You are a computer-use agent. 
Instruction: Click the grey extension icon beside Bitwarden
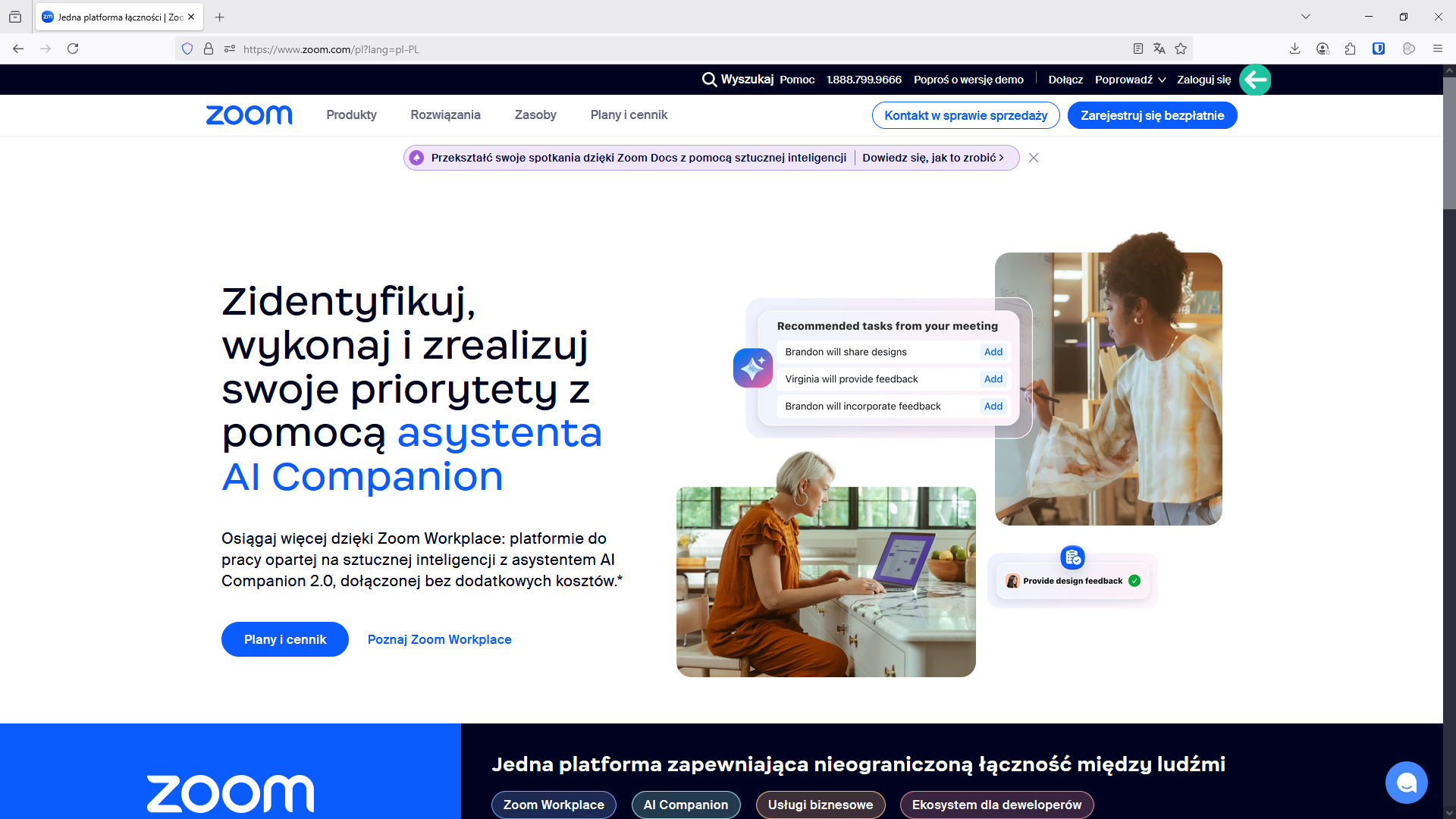point(1409,49)
